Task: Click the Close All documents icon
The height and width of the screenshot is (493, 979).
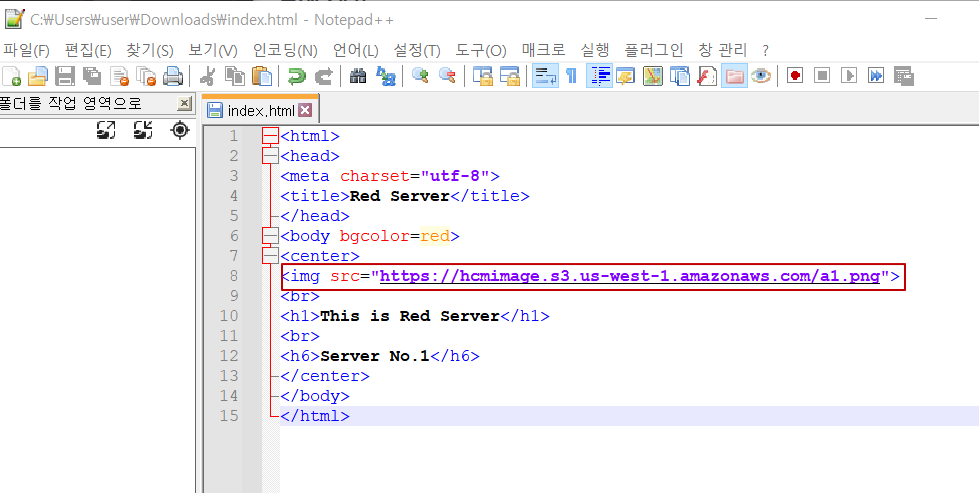Action: click(x=146, y=76)
